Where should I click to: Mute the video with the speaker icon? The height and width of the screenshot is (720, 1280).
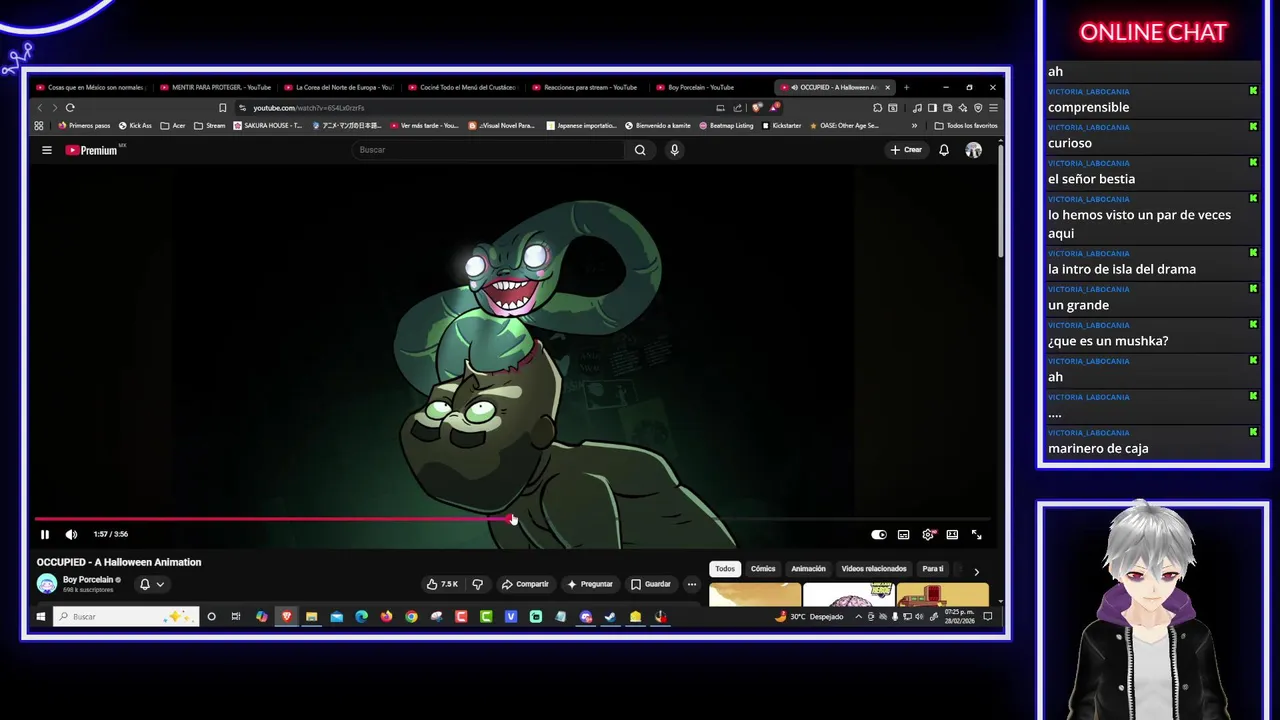pyautogui.click(x=71, y=534)
